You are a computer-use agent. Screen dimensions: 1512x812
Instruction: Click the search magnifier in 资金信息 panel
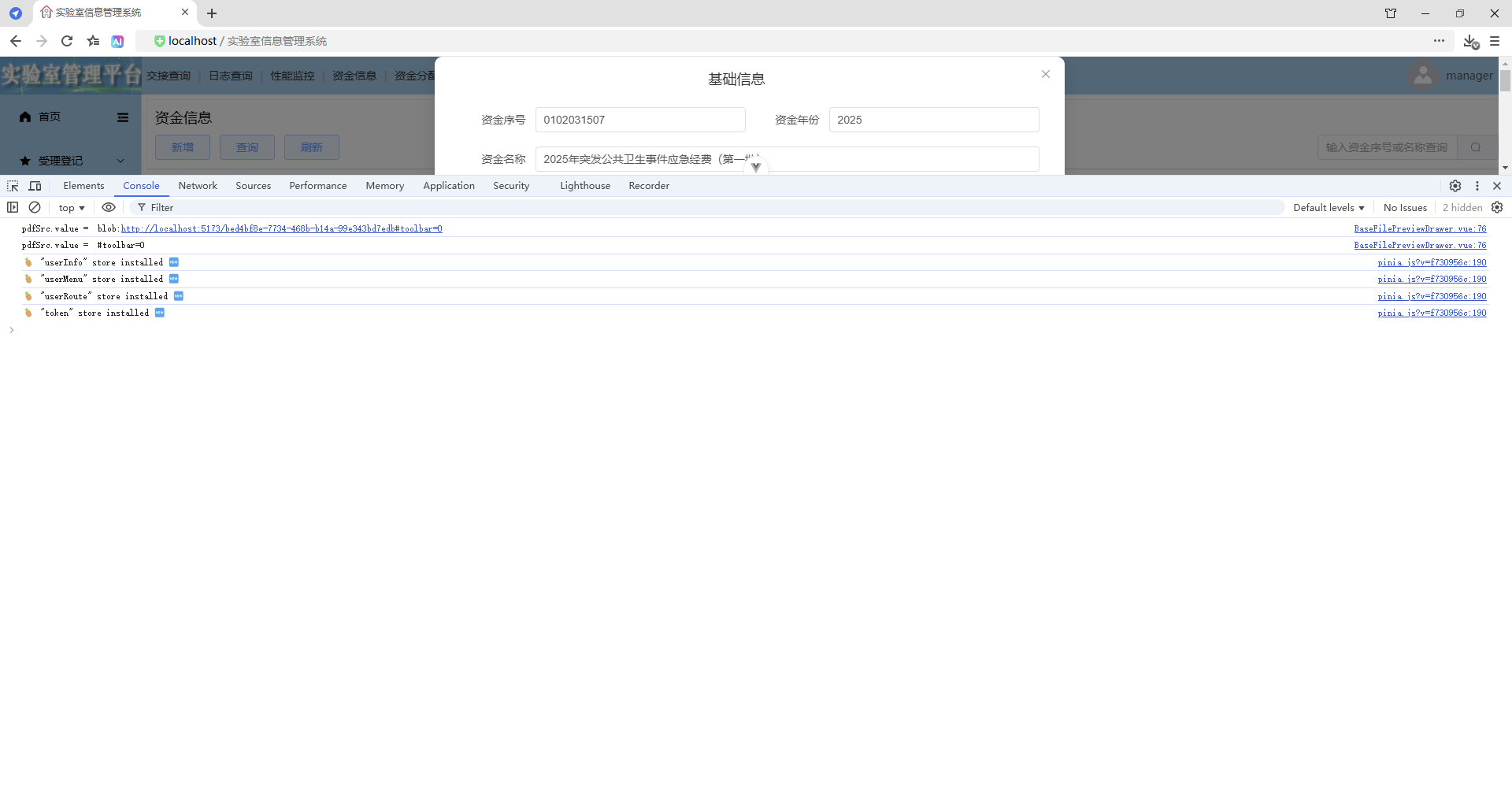1476,147
